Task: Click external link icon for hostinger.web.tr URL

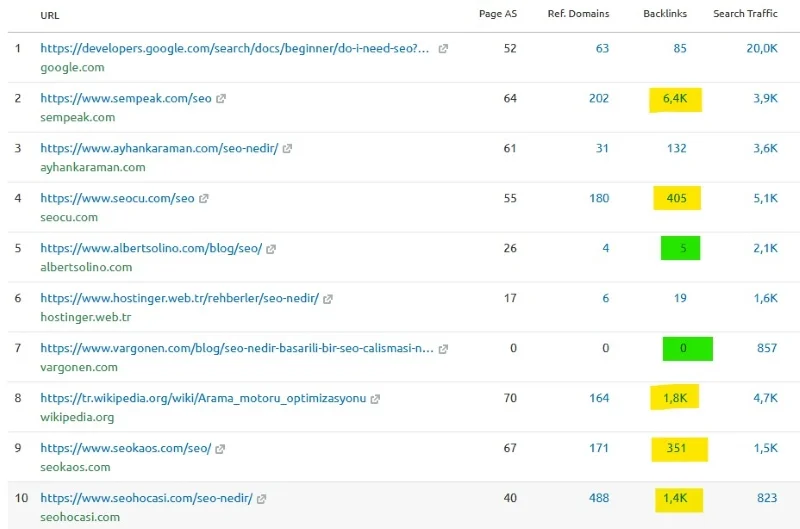Action: tap(328, 299)
